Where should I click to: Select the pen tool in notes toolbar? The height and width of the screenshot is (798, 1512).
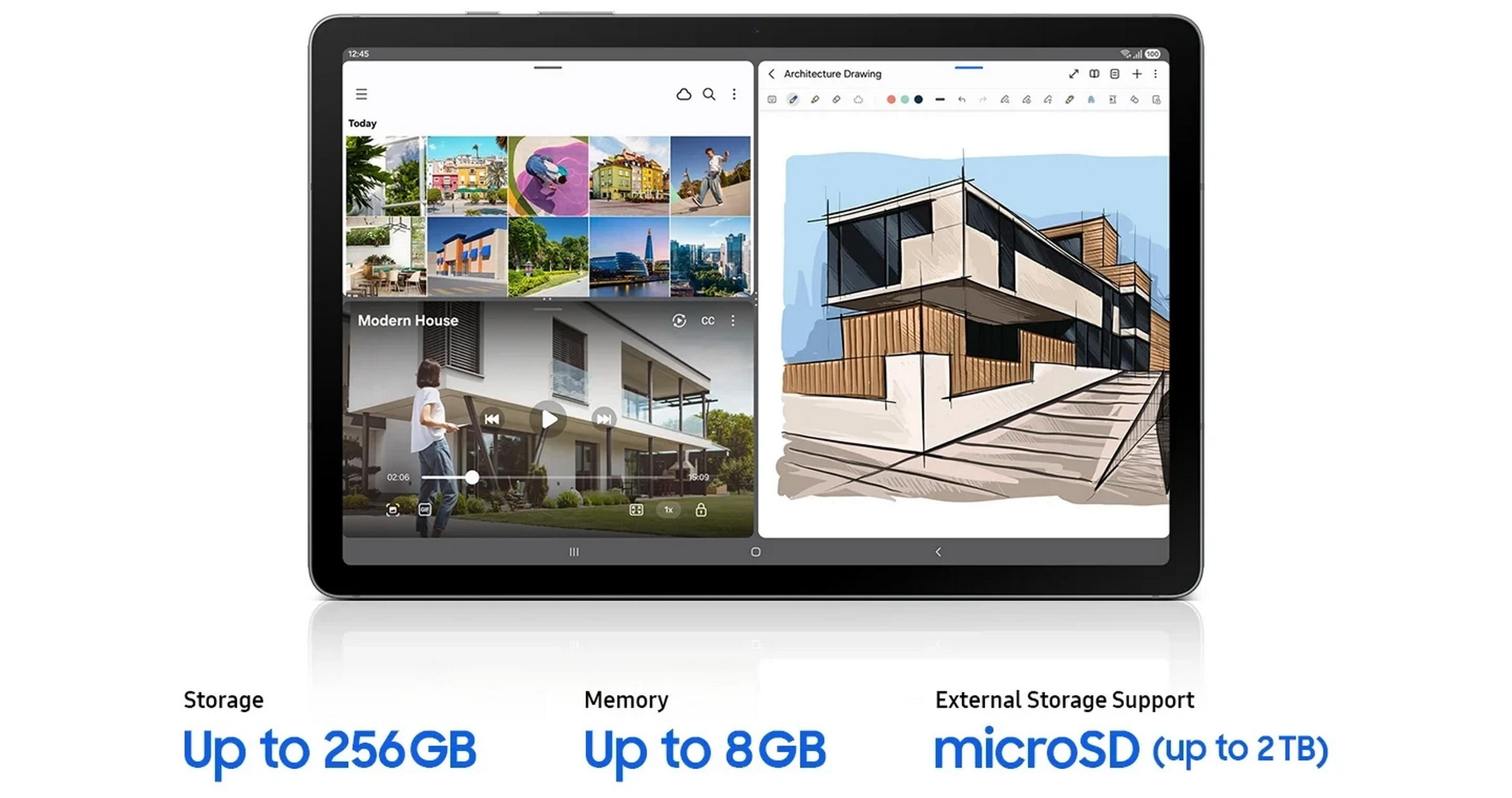(x=793, y=100)
